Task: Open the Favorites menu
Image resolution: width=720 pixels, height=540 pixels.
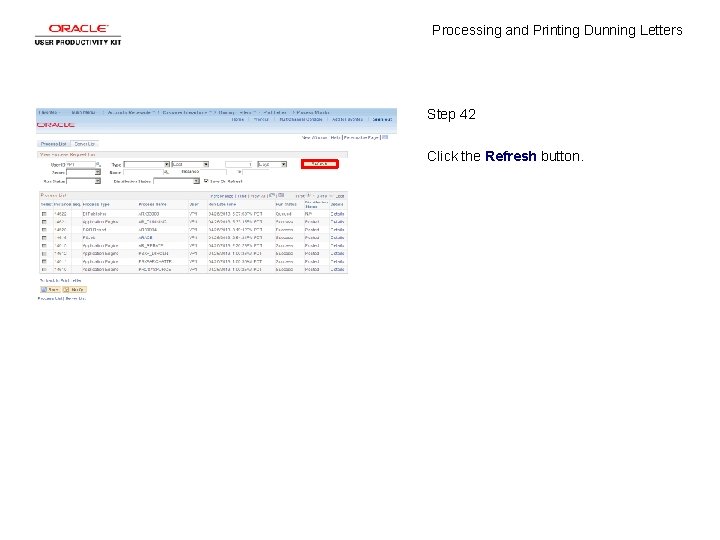Action: [48, 112]
